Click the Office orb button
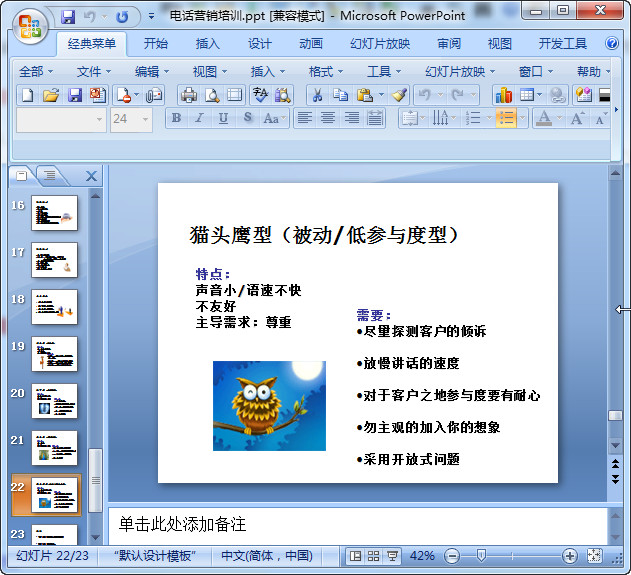Viewport: 631px width, 575px height. coord(31,27)
